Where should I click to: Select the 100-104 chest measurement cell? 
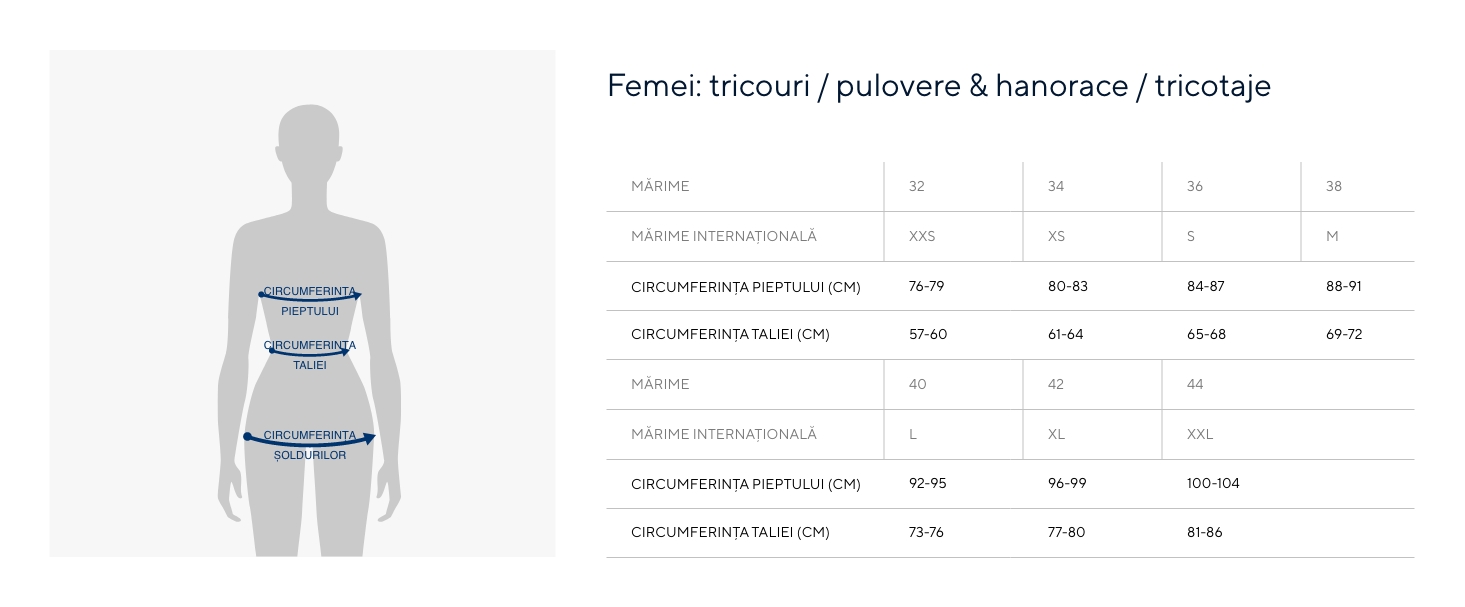(1213, 484)
